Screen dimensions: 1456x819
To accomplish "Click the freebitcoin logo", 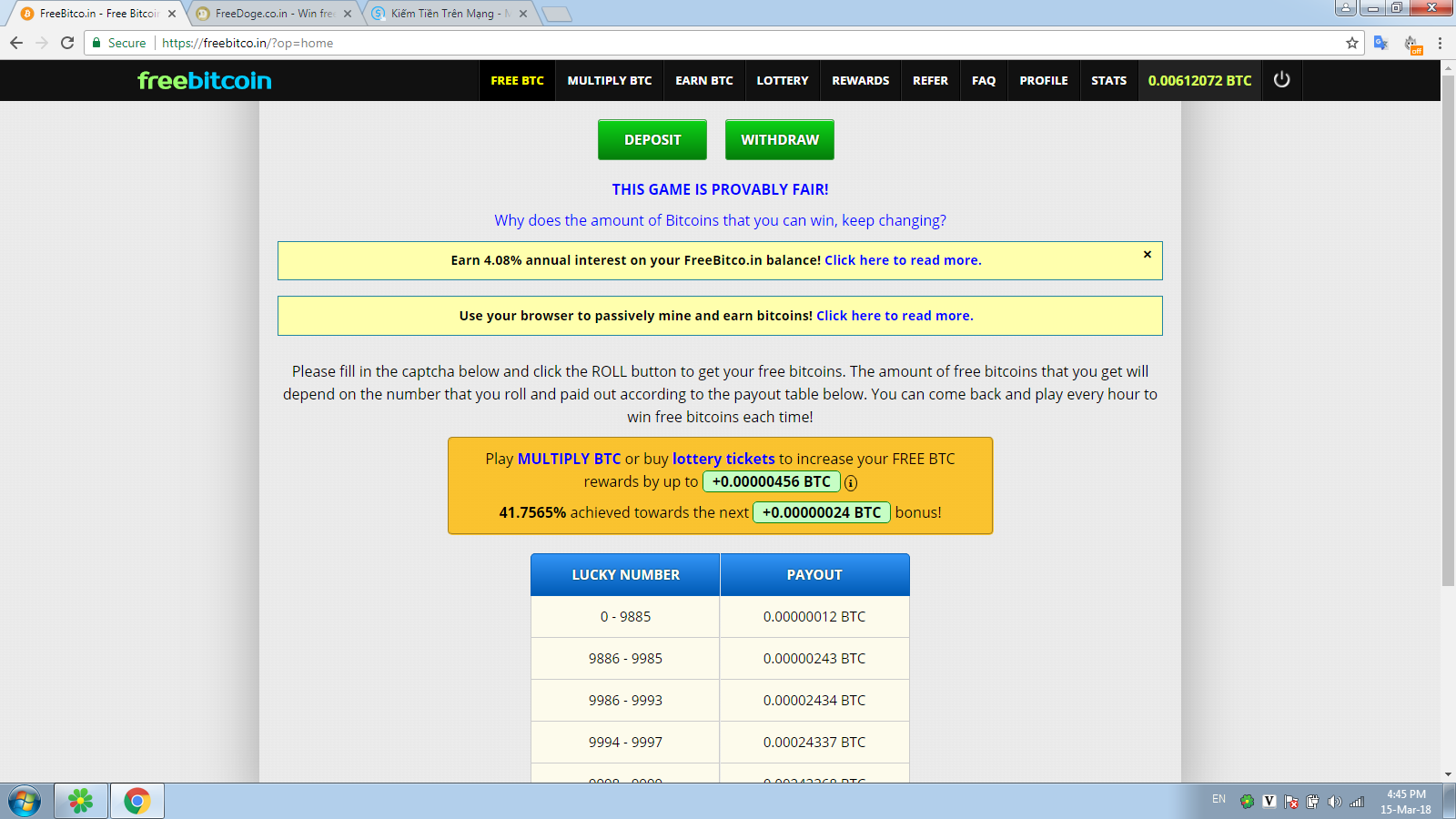I will [x=205, y=80].
